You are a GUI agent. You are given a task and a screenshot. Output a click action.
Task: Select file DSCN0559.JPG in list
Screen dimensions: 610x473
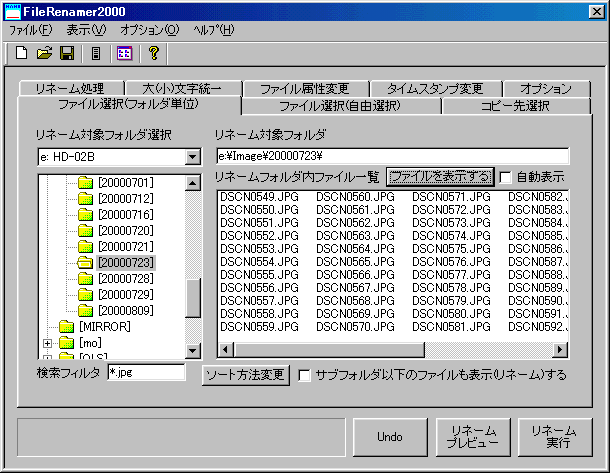pos(259,326)
